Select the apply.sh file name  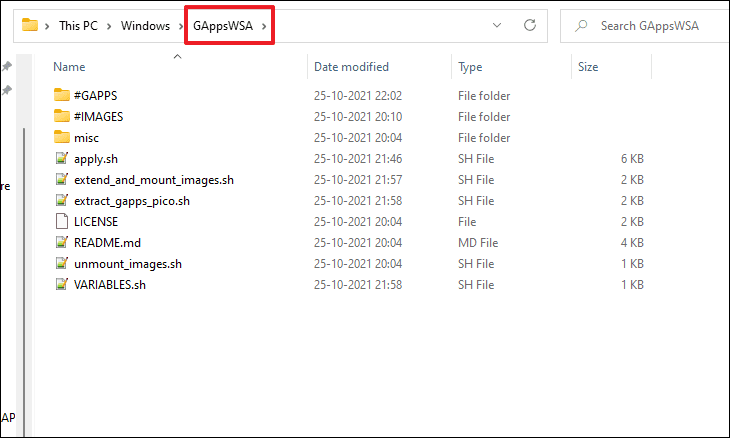95,159
